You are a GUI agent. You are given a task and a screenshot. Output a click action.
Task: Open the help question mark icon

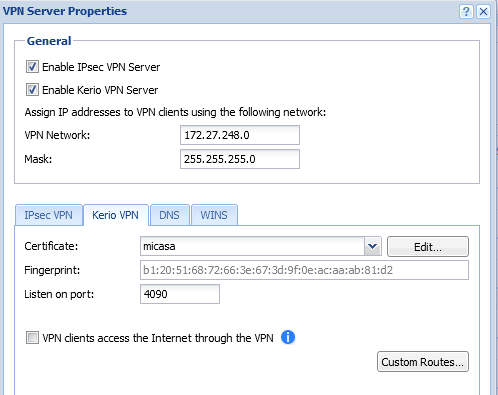(x=466, y=12)
